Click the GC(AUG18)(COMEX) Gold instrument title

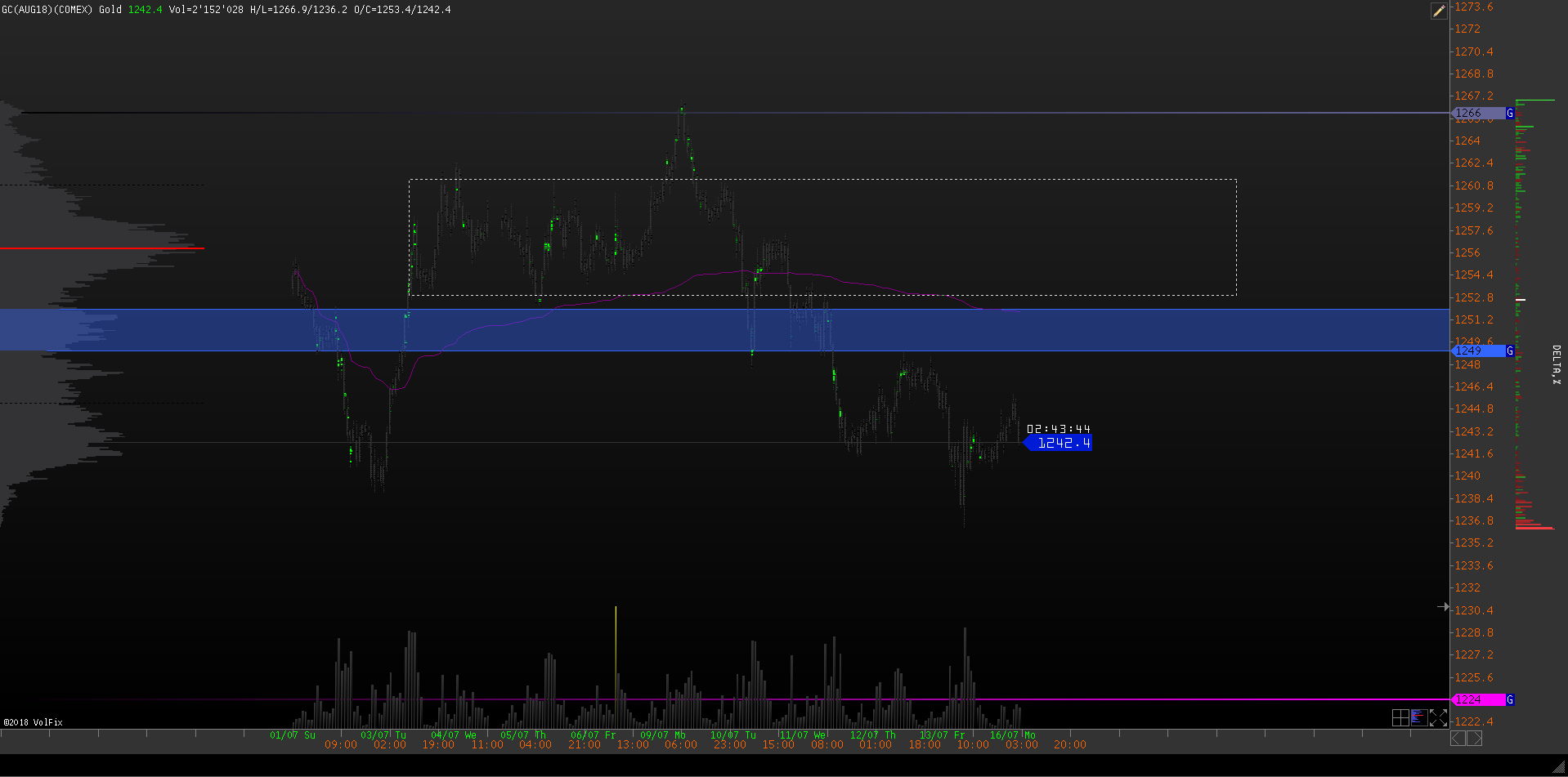point(61,10)
